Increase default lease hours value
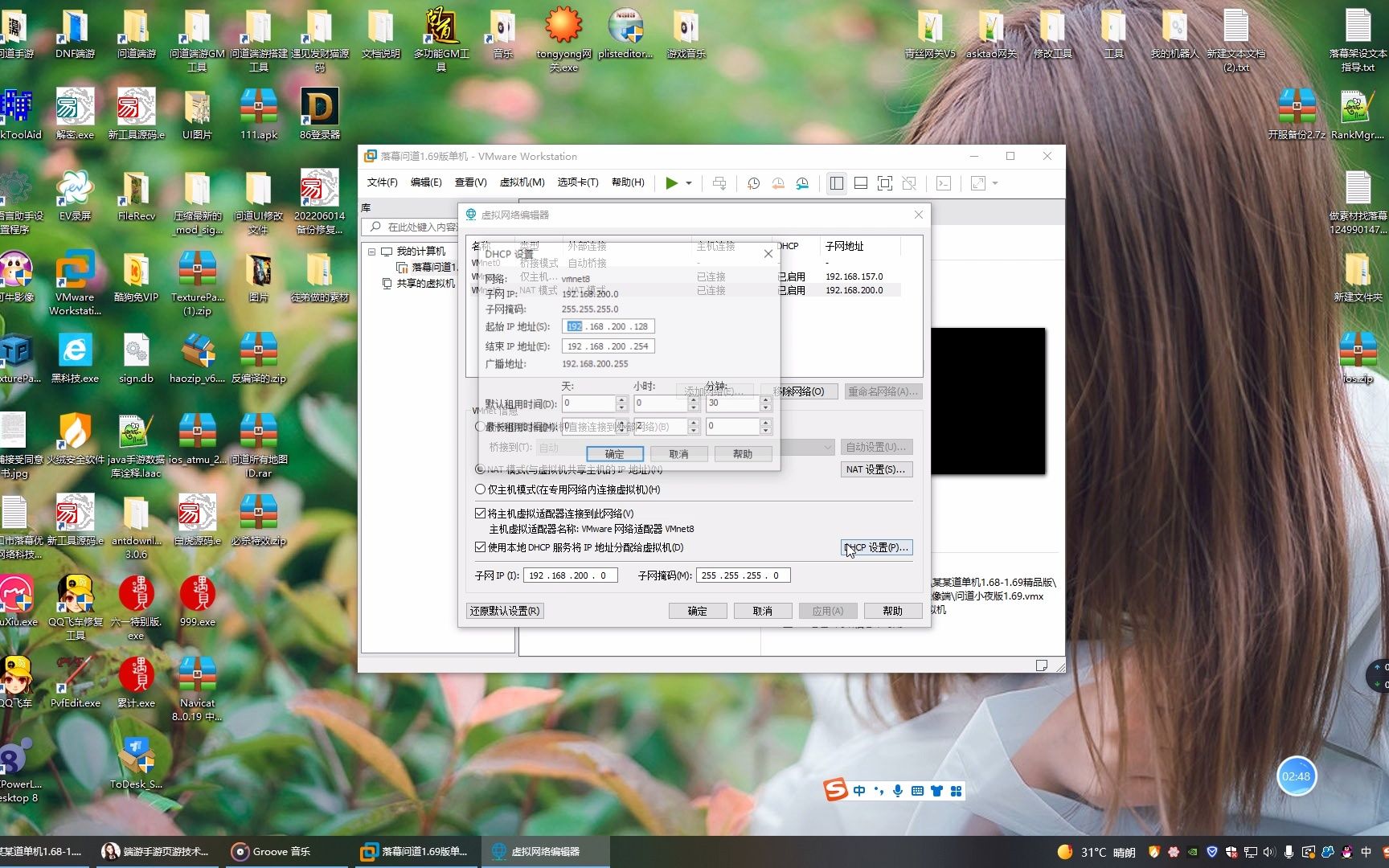Screen dimensions: 1389x868 [x=694, y=399]
